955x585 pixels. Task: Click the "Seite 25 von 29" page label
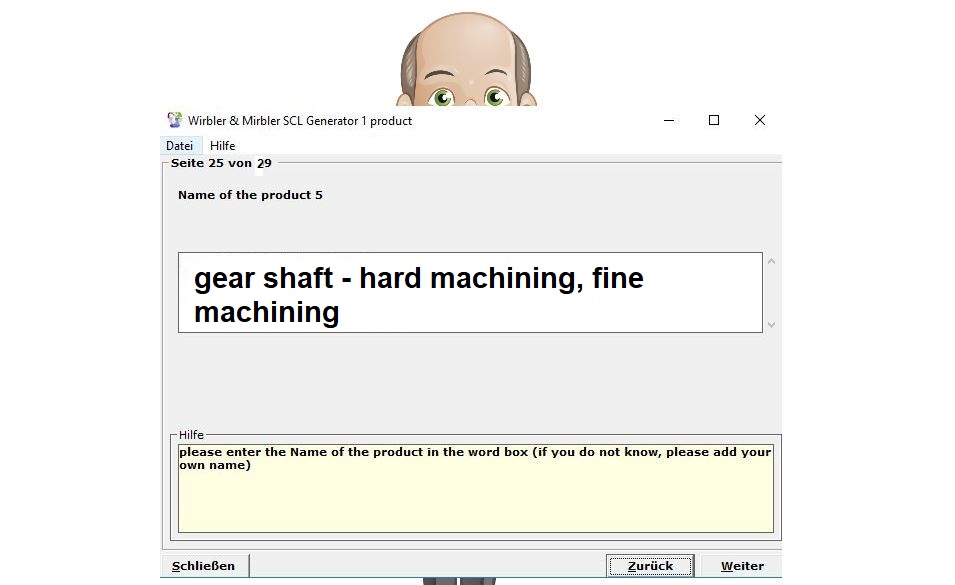221,163
